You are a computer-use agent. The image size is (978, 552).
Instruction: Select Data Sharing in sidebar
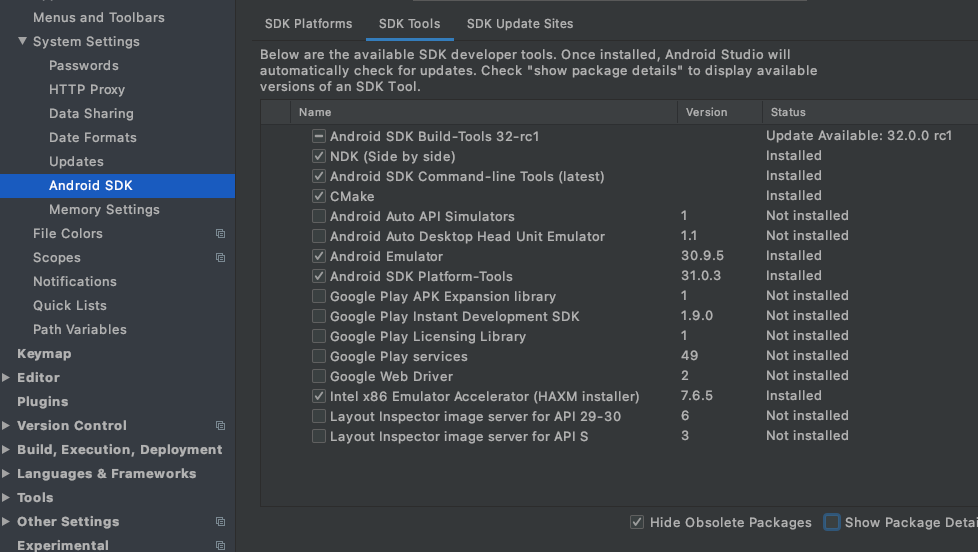[x=91, y=114]
